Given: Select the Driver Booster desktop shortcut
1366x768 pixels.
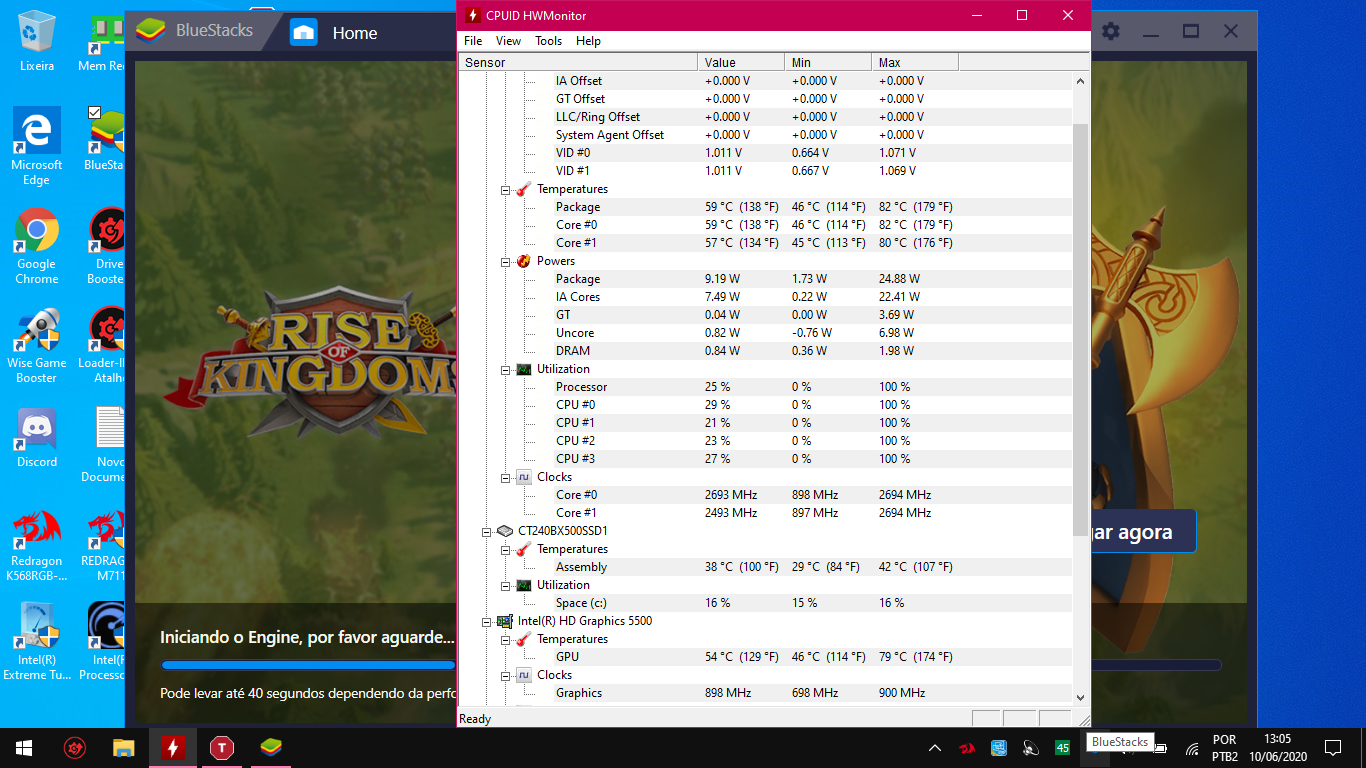Looking at the screenshot, I should (107, 246).
